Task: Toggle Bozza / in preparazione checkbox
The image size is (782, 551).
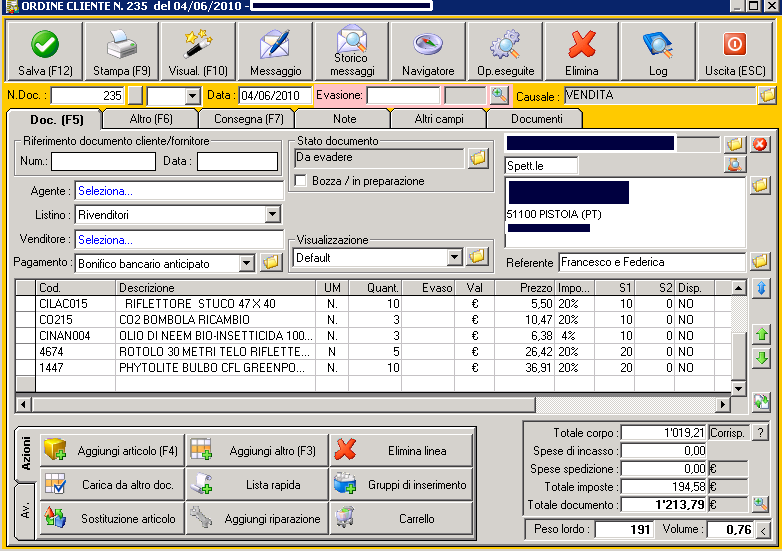Action: [301, 181]
